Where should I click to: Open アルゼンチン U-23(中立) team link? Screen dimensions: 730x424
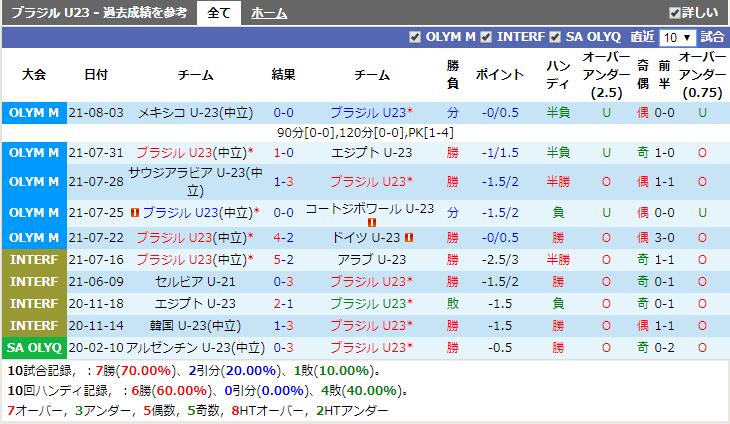196,348
